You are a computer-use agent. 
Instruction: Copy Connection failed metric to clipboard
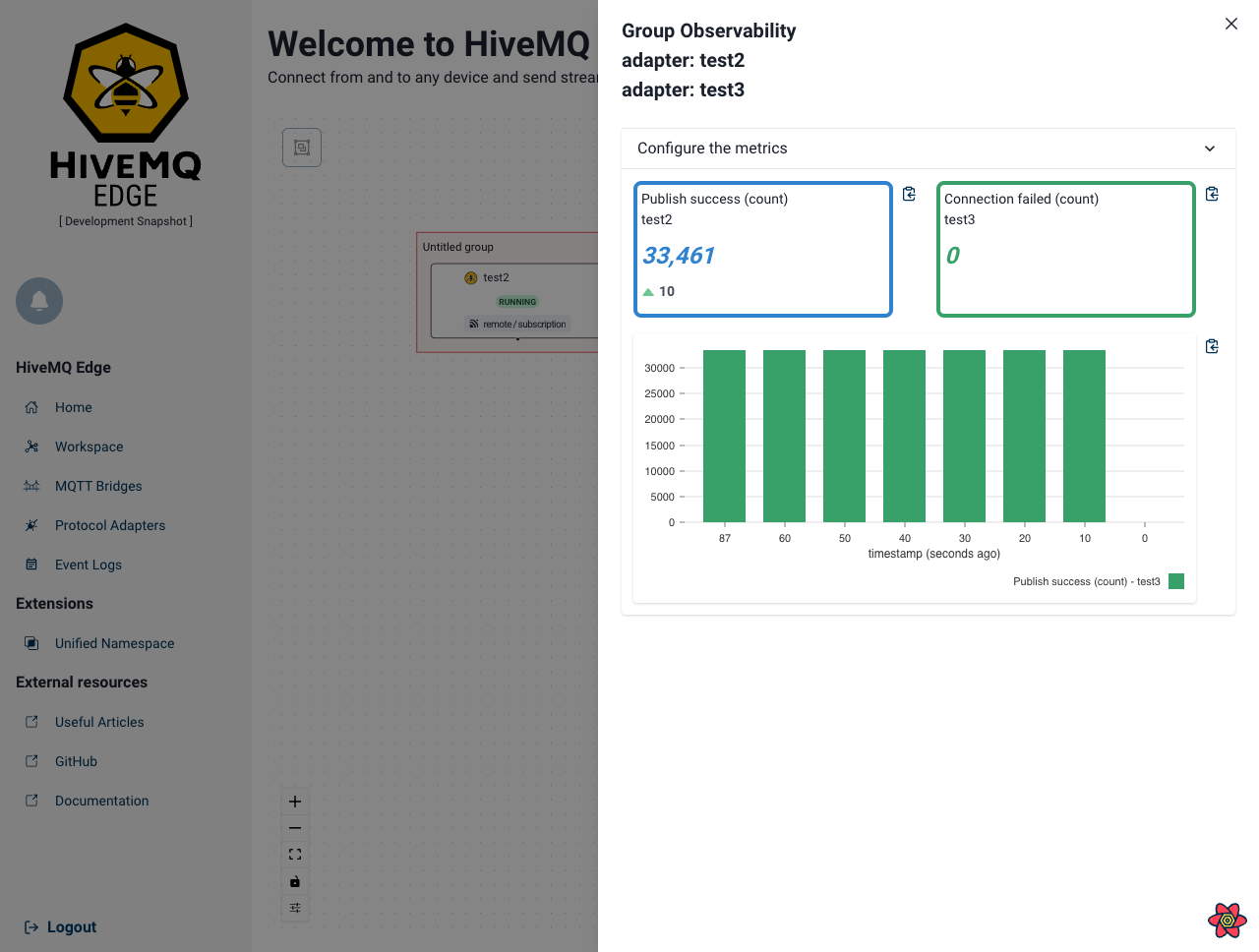(x=1212, y=194)
